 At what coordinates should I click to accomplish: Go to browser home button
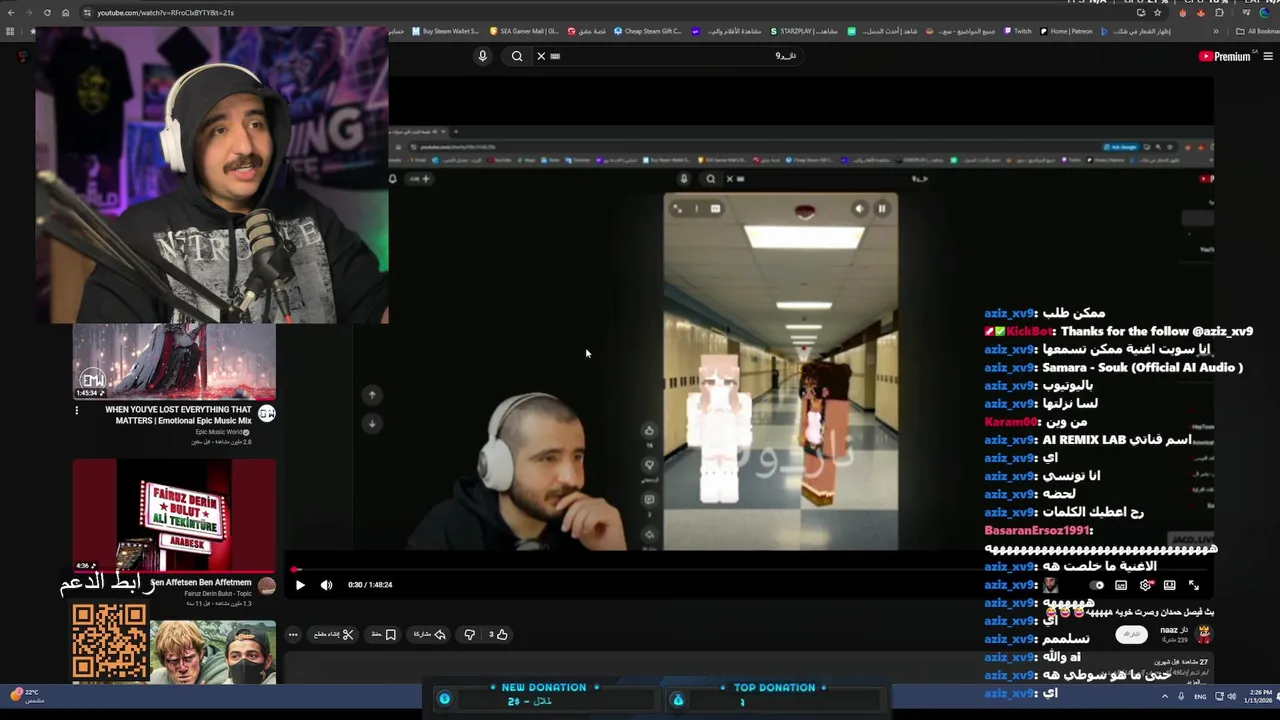66,12
